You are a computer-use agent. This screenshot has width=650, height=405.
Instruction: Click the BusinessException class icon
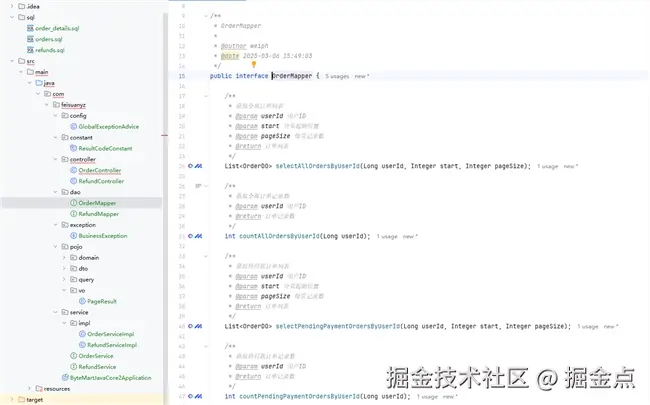73,235
